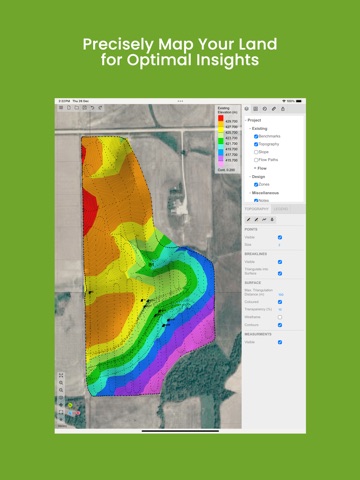360x480 pixels.
Task: Zoom in using the upper magnifier icon
Action: [x=61, y=383]
